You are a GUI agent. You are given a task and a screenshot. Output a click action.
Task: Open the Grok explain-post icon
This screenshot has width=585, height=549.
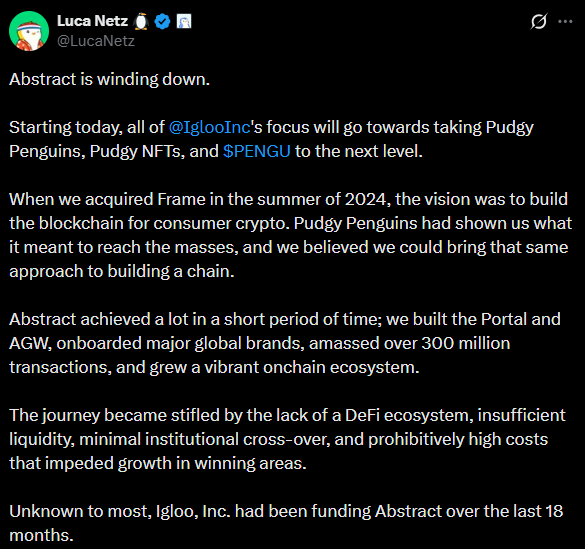pos(539,21)
